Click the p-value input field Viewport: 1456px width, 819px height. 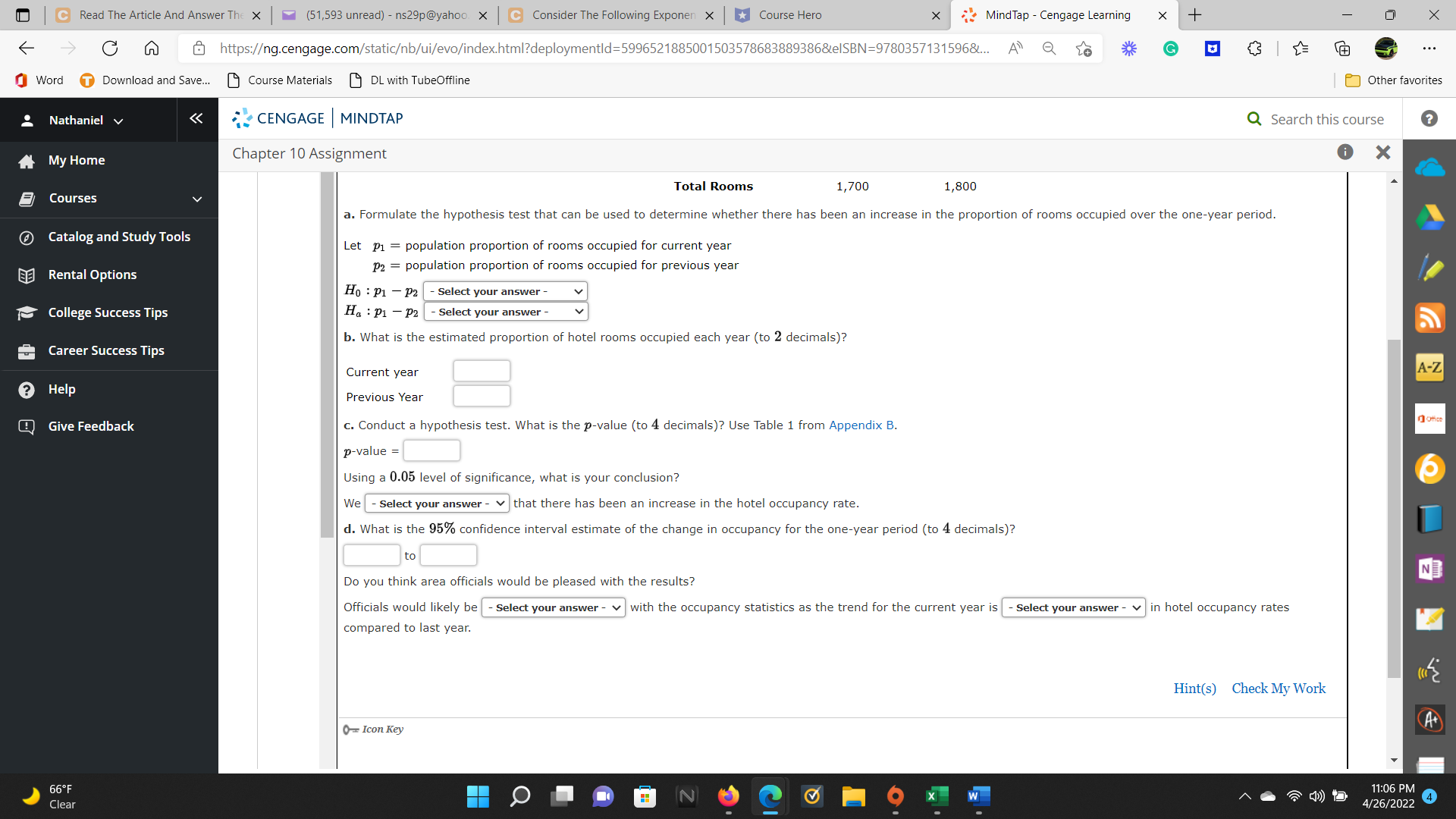tap(431, 450)
